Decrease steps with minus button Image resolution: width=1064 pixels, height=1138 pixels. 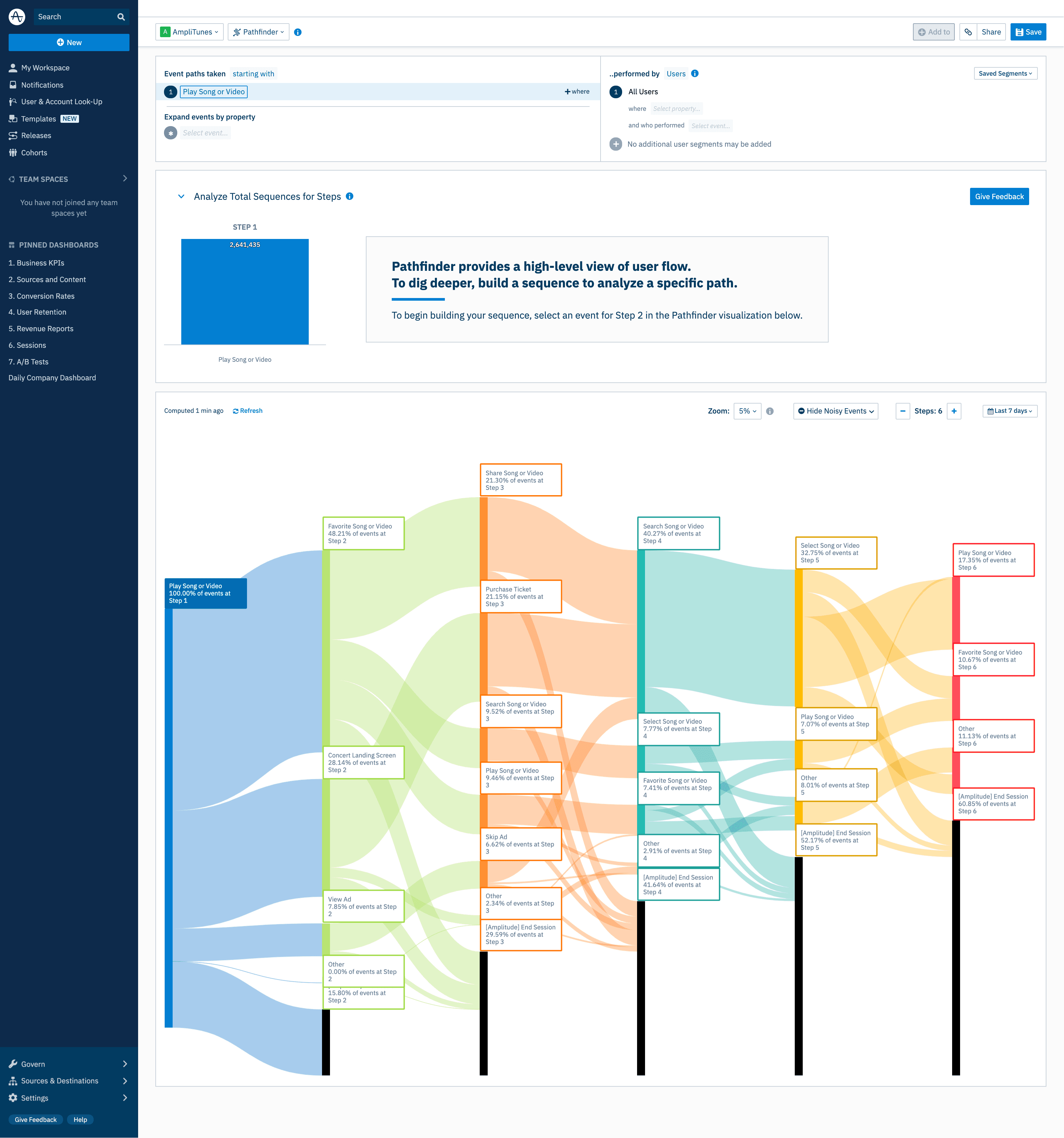[903, 411]
